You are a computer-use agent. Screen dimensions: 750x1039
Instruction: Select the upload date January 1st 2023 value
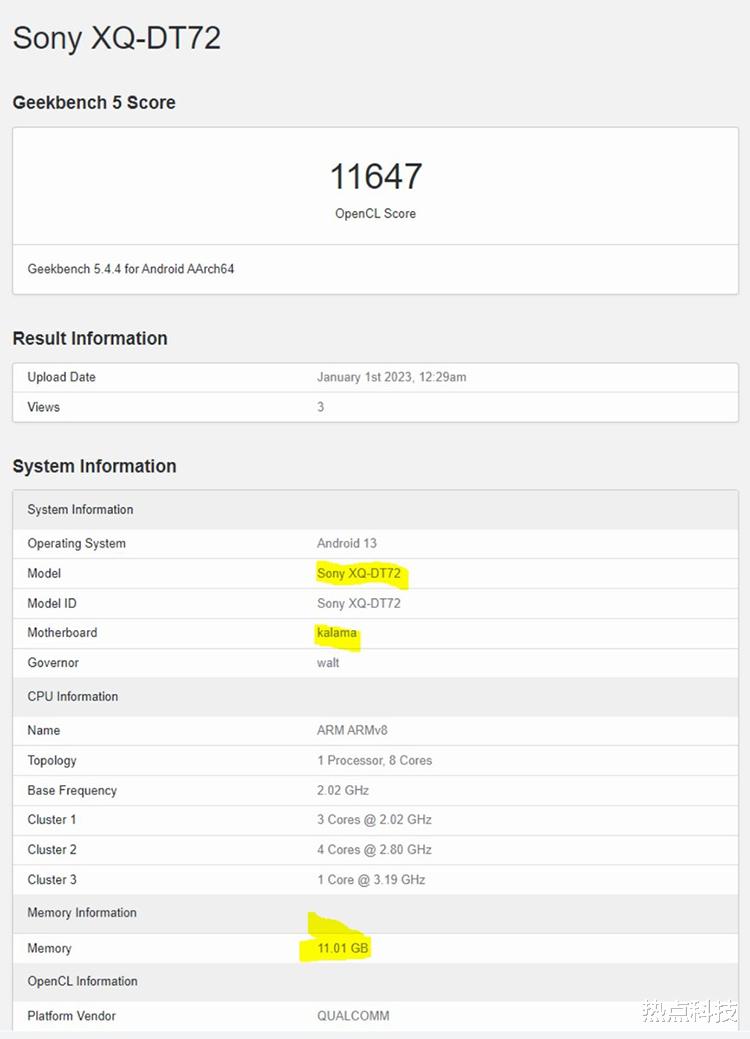pyautogui.click(x=391, y=377)
